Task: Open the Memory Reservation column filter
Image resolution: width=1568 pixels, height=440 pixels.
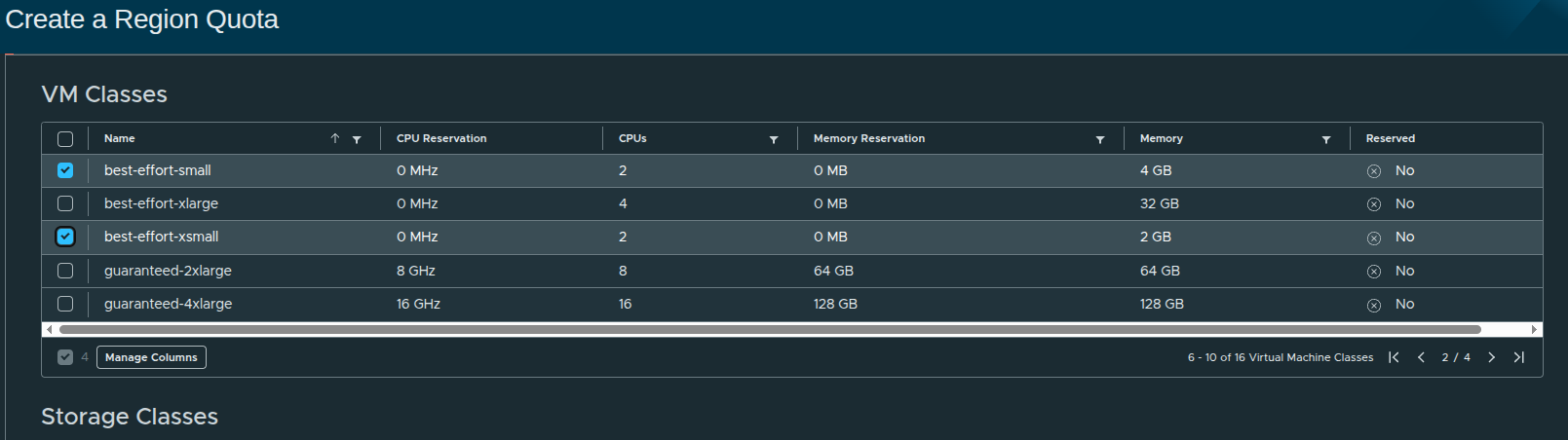Action: point(1100,139)
